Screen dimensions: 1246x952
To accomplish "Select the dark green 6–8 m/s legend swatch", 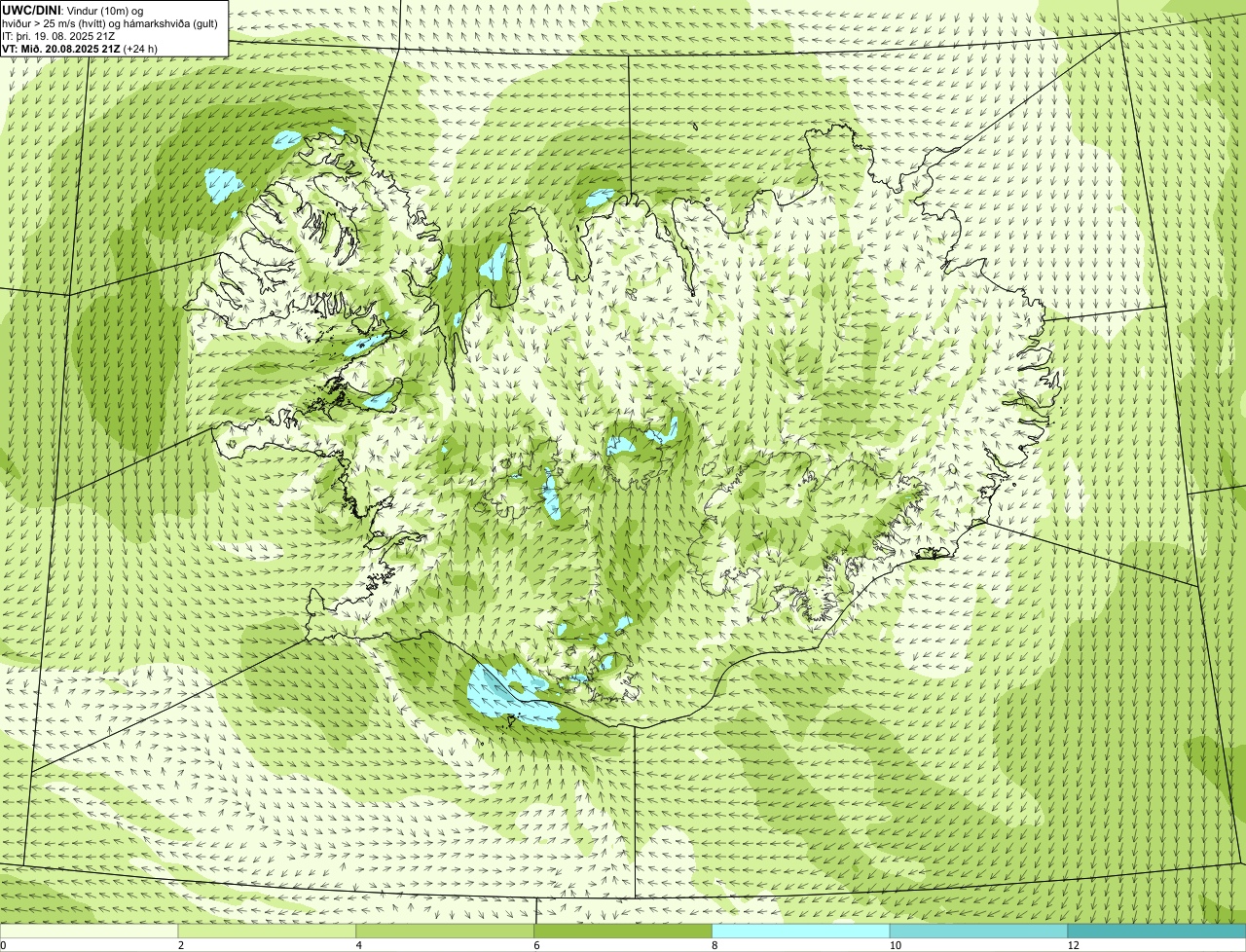I will click(623, 932).
